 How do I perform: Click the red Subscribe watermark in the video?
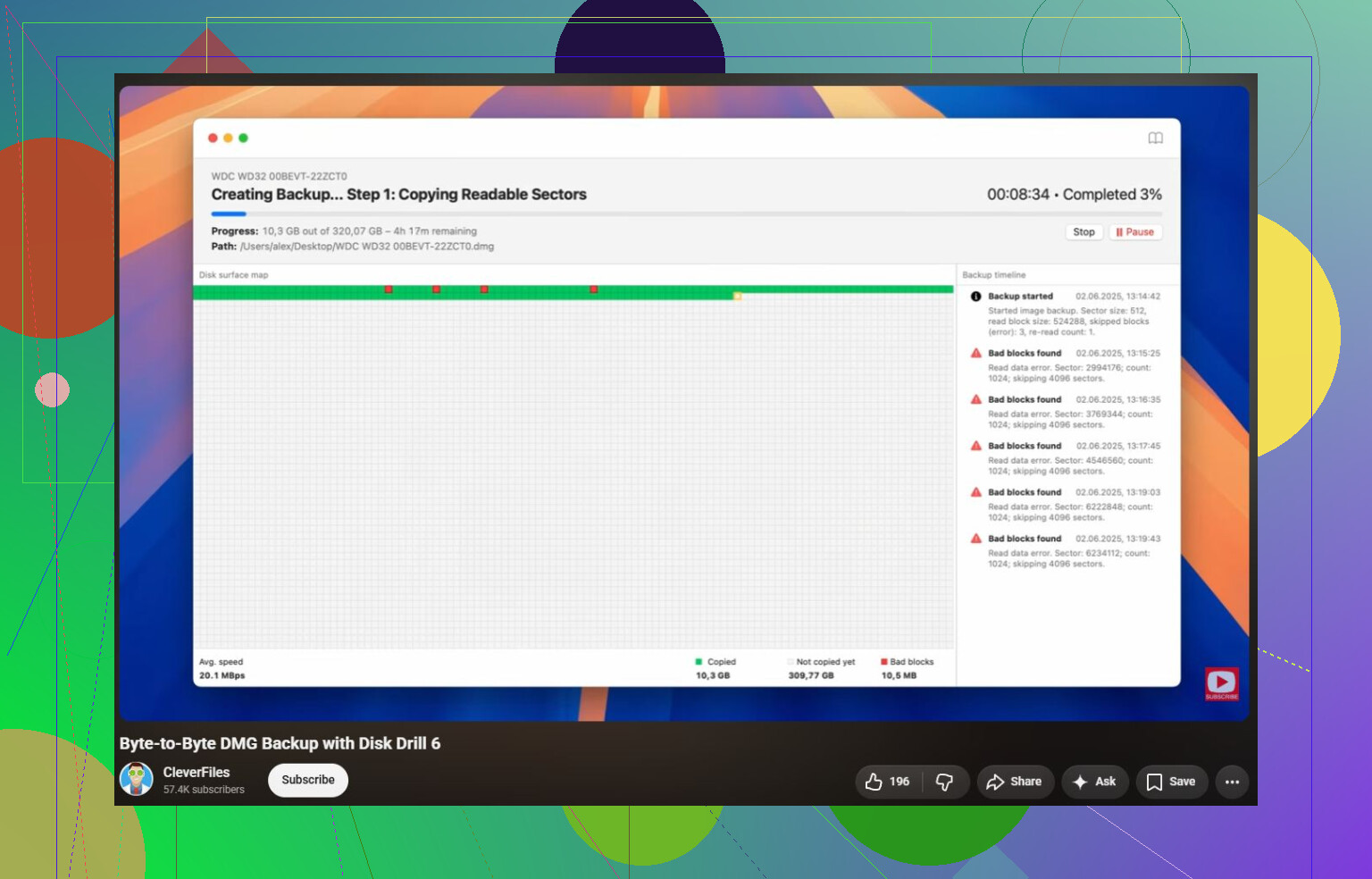click(1221, 684)
